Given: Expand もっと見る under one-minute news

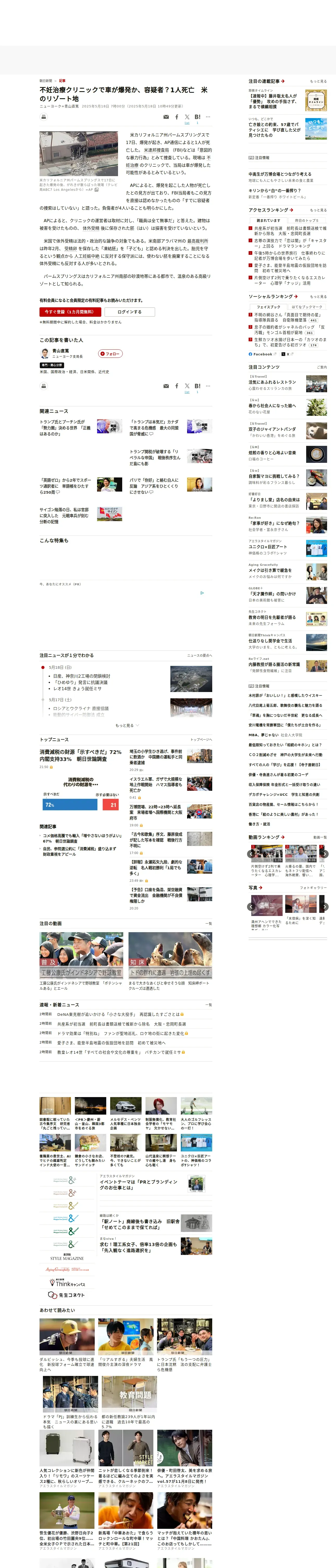Looking at the screenshot, I should pos(127,725).
